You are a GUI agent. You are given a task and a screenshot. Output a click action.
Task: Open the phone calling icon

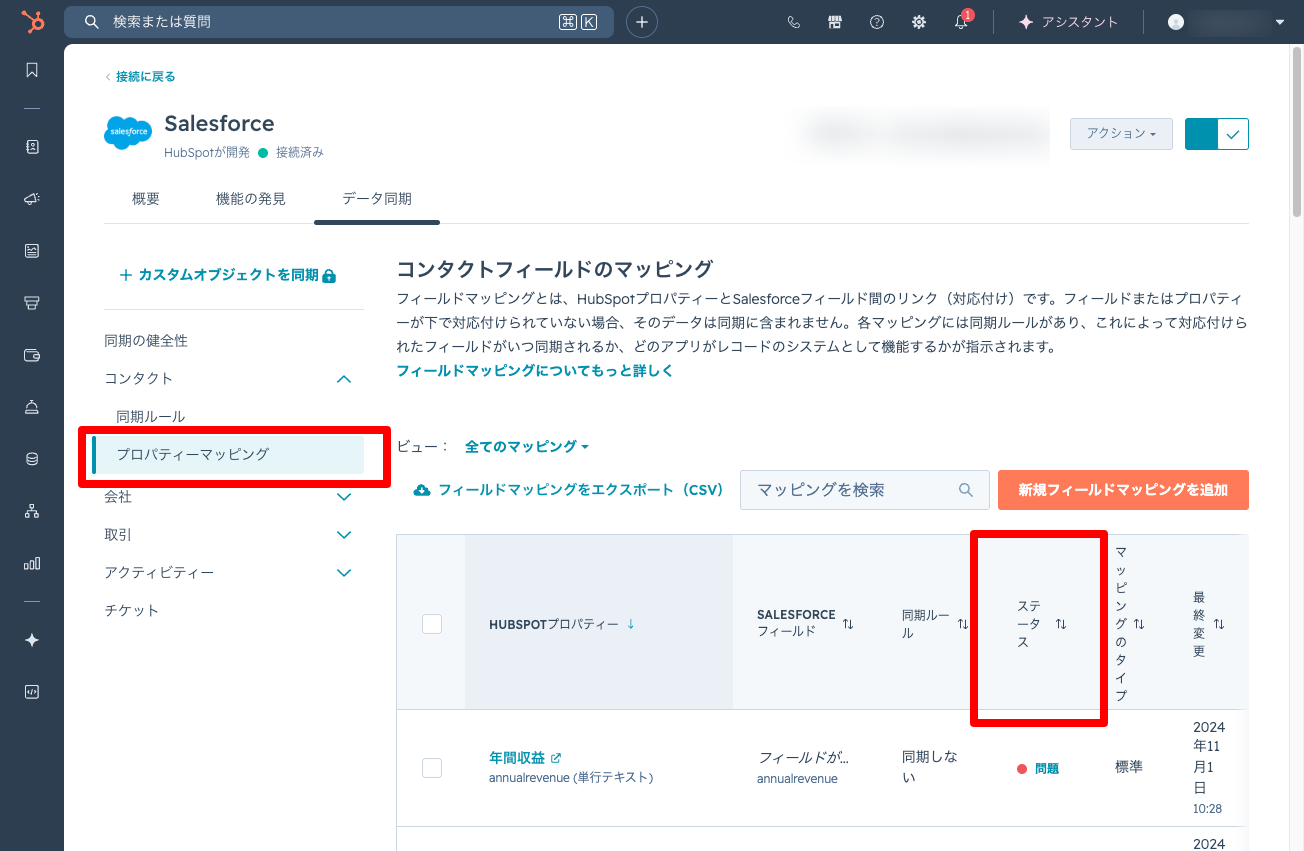coord(794,22)
